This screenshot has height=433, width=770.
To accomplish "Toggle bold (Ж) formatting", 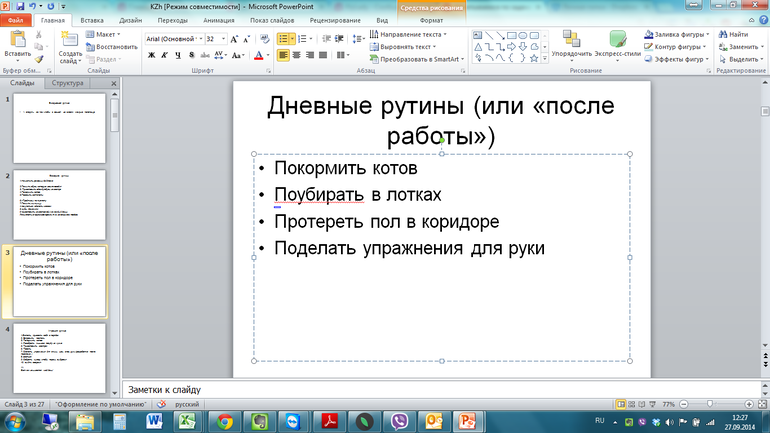I will pos(150,56).
